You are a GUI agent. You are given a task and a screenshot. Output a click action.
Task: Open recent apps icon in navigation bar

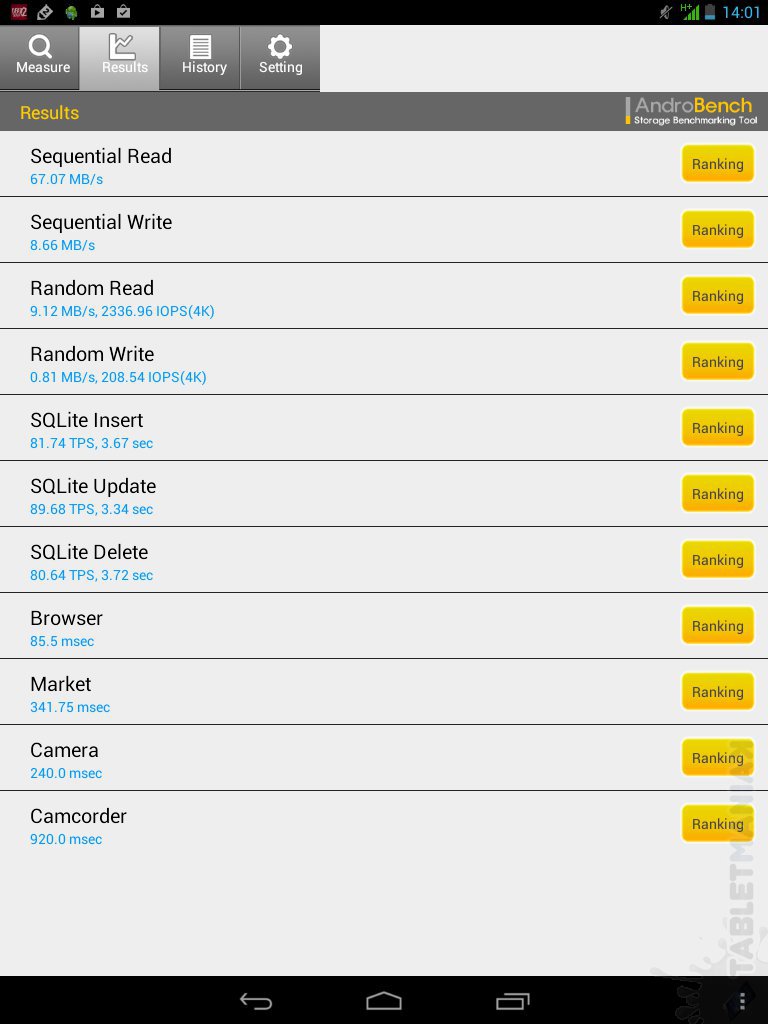(512, 1001)
